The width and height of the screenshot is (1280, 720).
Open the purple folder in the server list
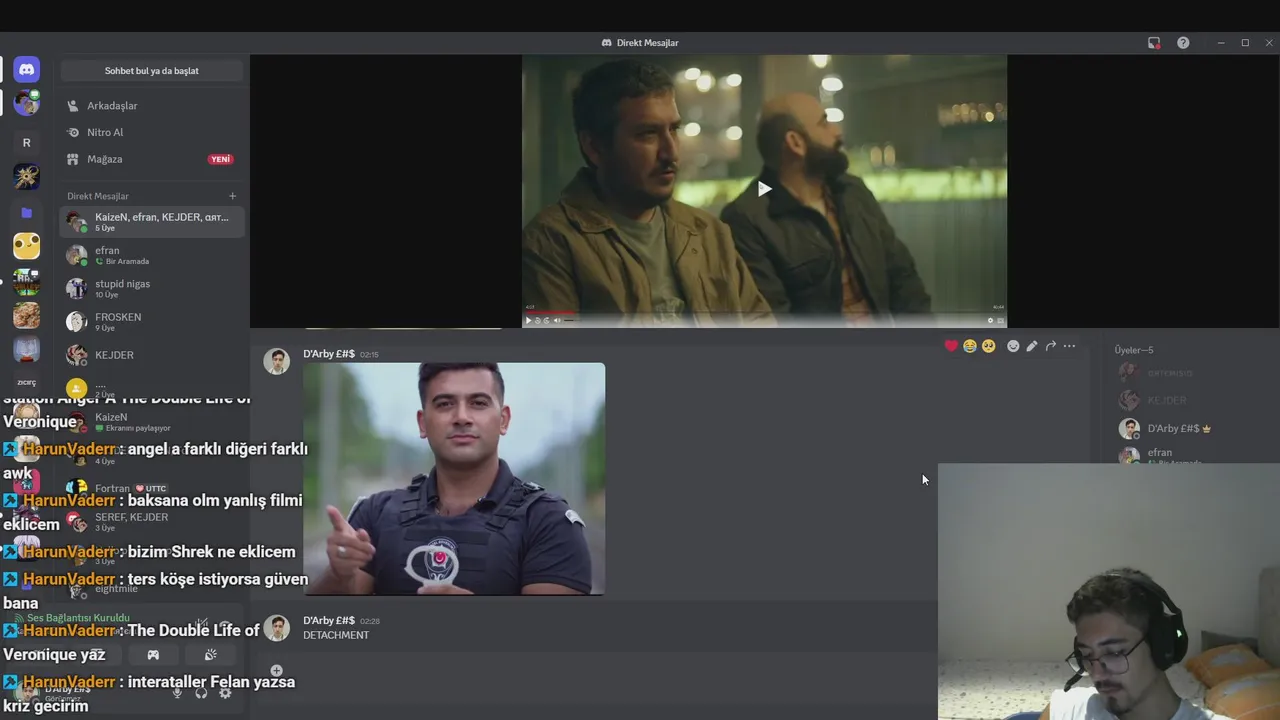(x=27, y=213)
